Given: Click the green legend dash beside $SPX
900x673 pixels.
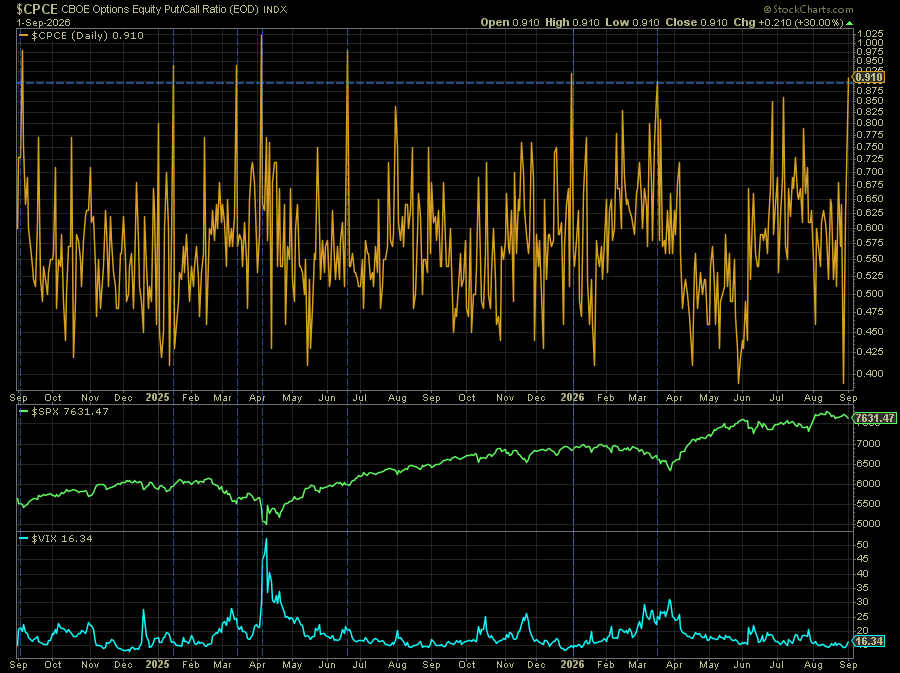Looking at the screenshot, I should click(x=24, y=411).
